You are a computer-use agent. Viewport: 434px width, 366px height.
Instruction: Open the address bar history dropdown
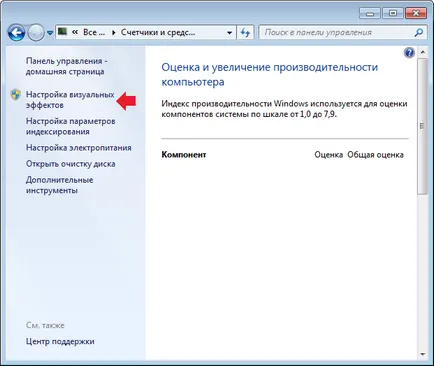pos(229,33)
